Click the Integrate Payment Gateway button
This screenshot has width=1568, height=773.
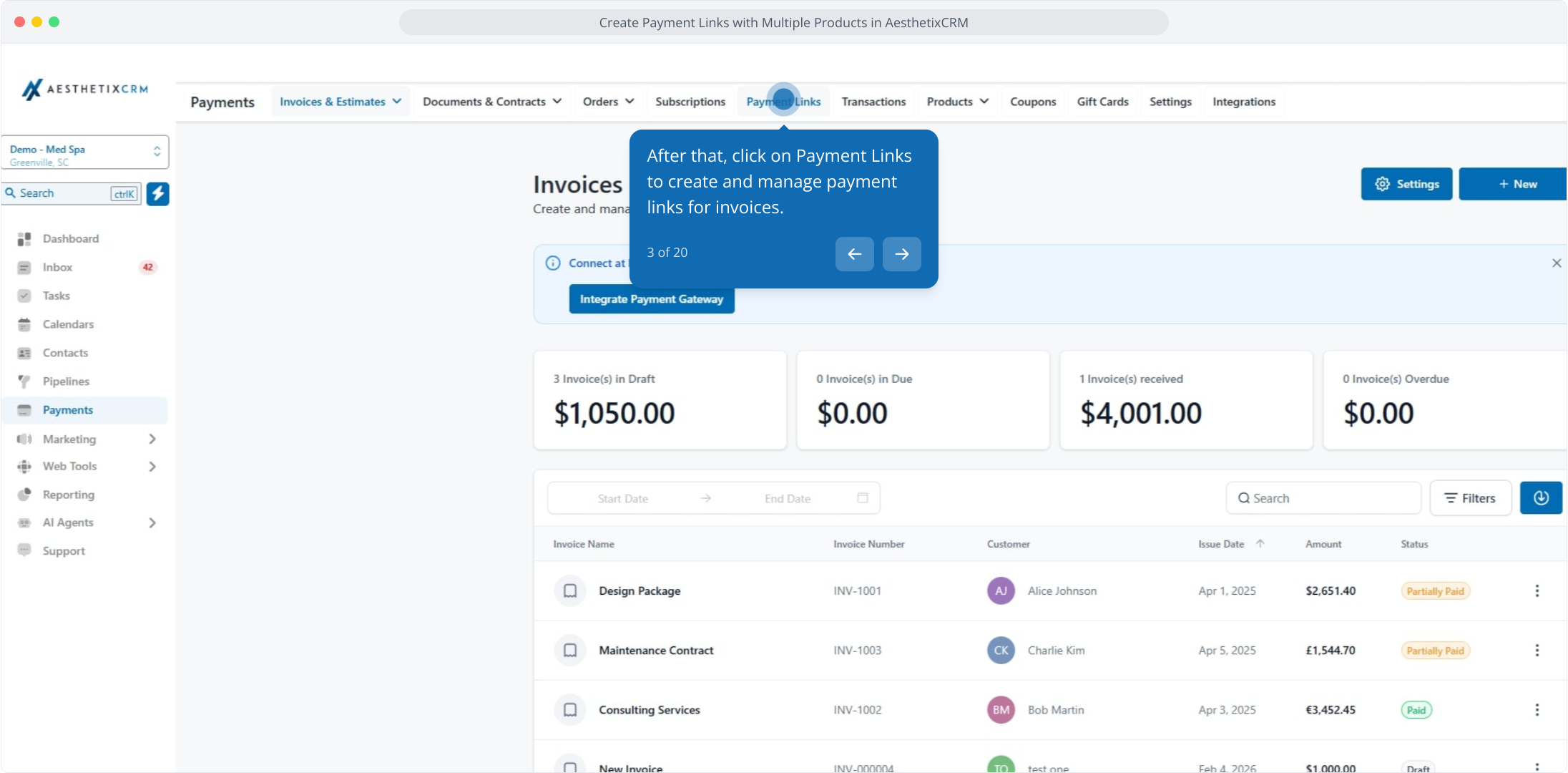651,299
